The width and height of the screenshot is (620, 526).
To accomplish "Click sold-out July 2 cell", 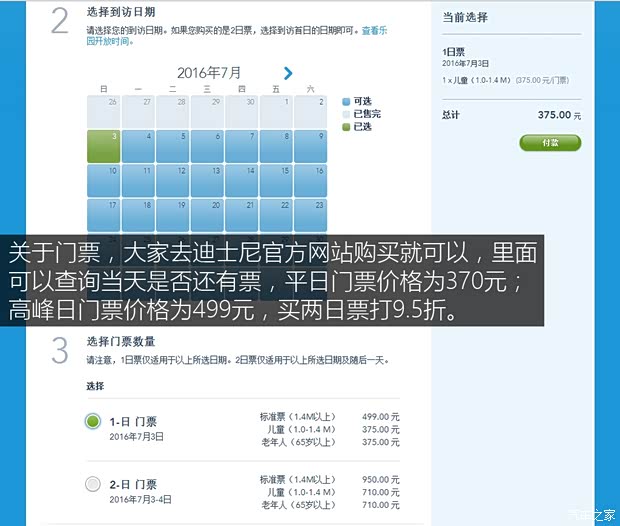I will [310, 112].
